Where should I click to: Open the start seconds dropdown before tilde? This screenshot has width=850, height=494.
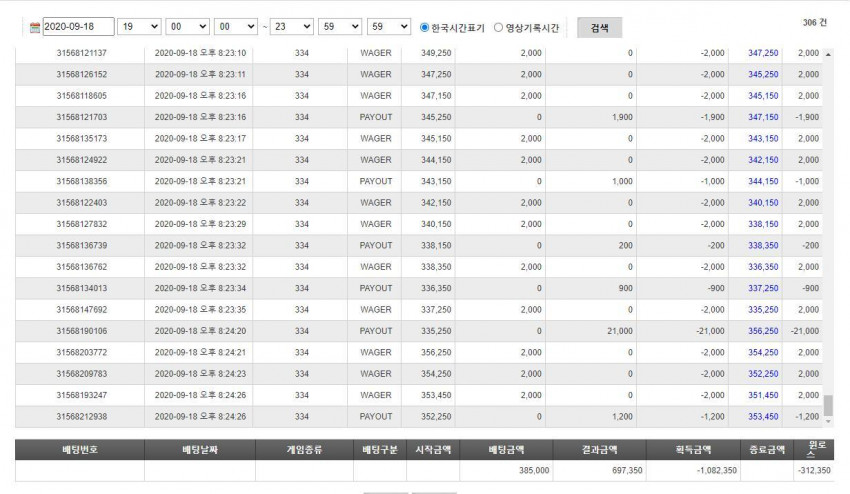pos(236,27)
